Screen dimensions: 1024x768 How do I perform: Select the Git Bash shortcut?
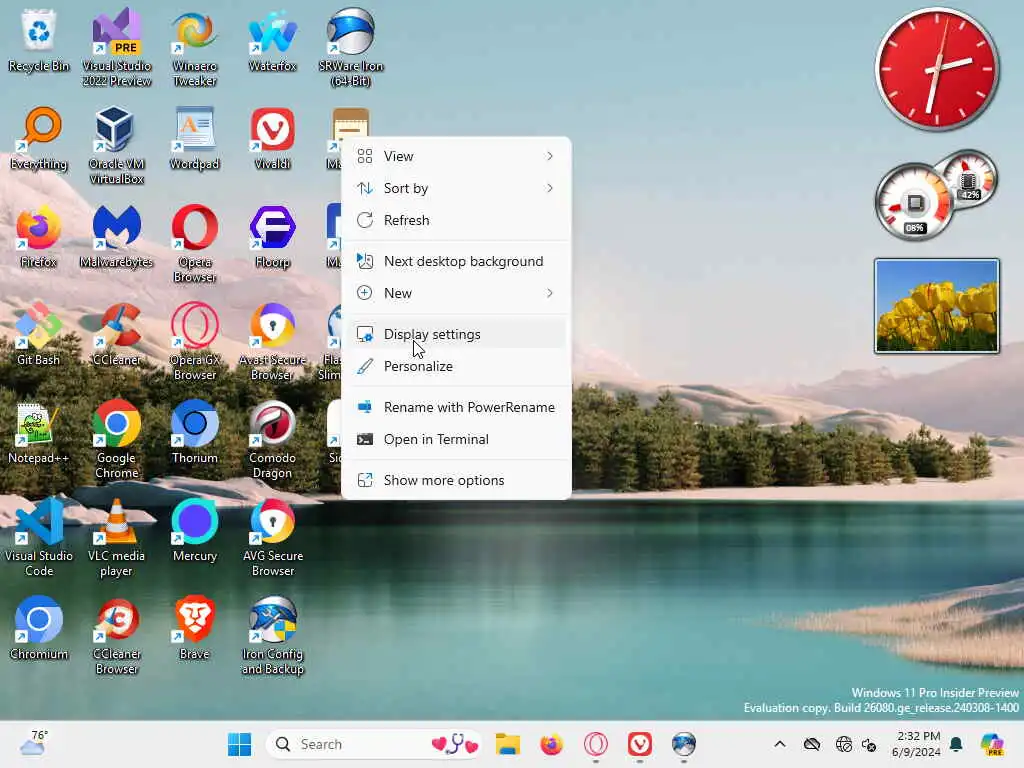click(39, 334)
